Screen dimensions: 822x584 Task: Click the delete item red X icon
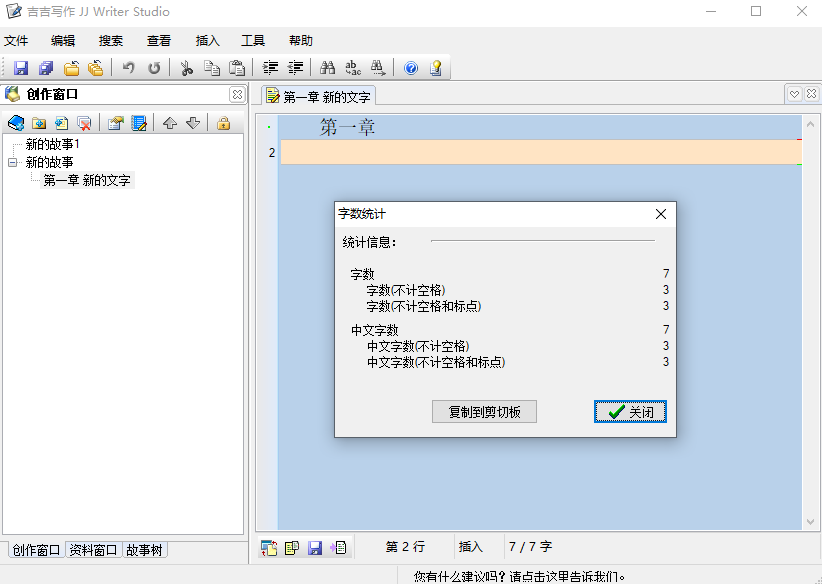[x=84, y=123]
